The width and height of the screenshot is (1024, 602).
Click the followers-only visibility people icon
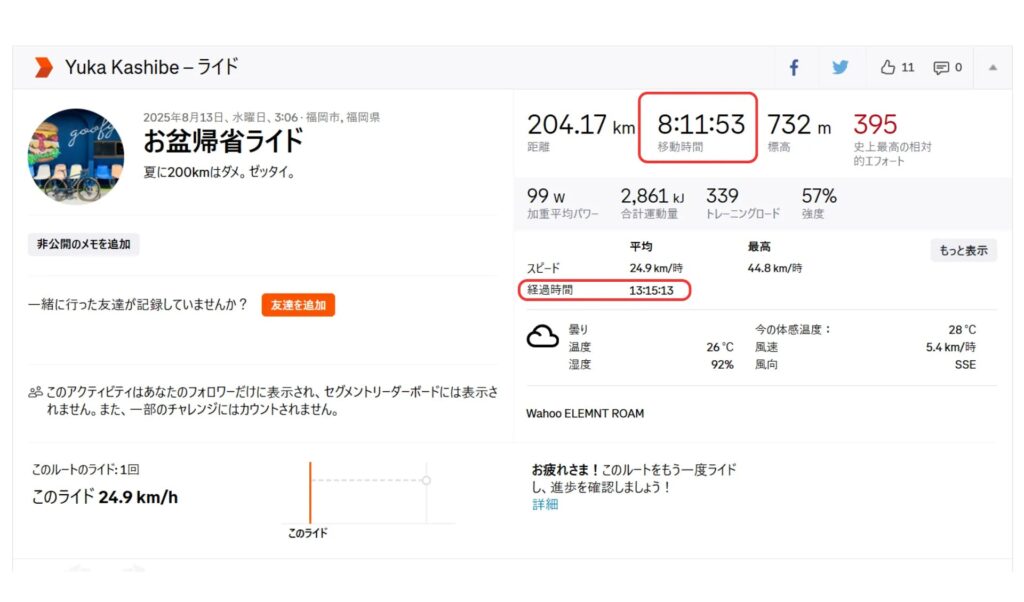coord(35,393)
